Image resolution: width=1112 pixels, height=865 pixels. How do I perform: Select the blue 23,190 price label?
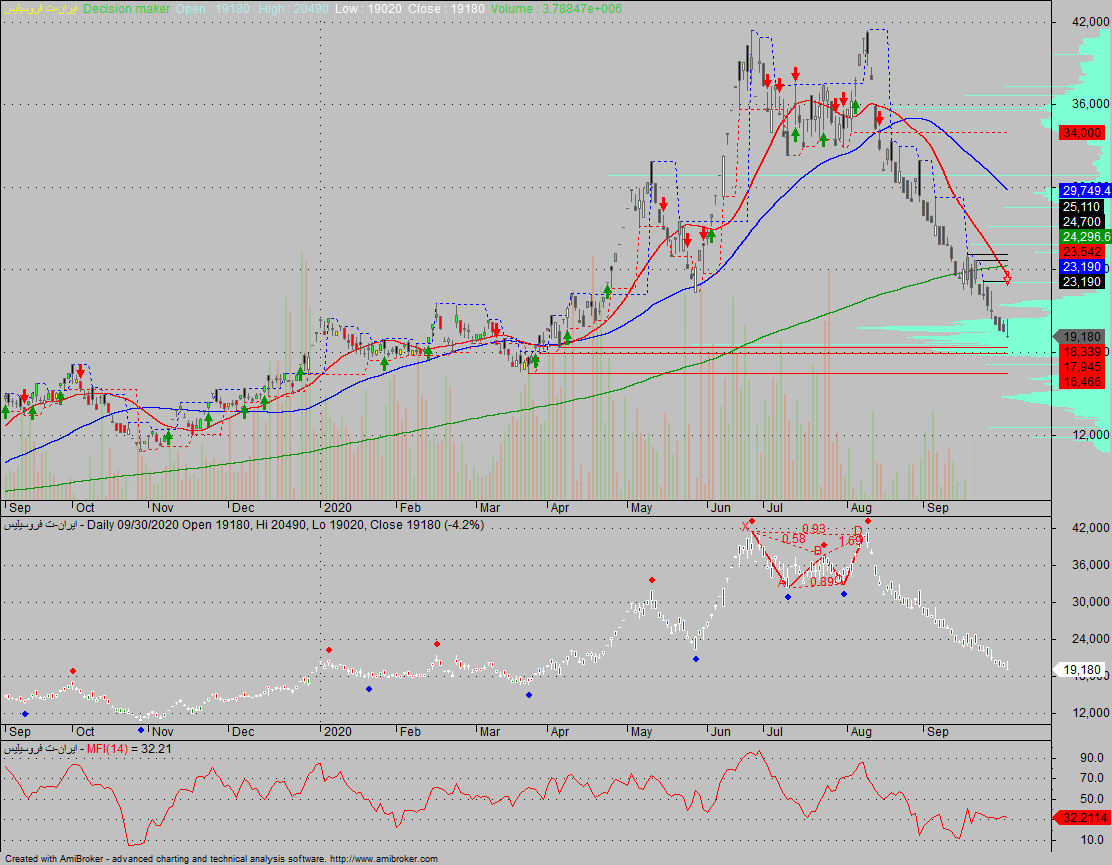(x=1082, y=267)
